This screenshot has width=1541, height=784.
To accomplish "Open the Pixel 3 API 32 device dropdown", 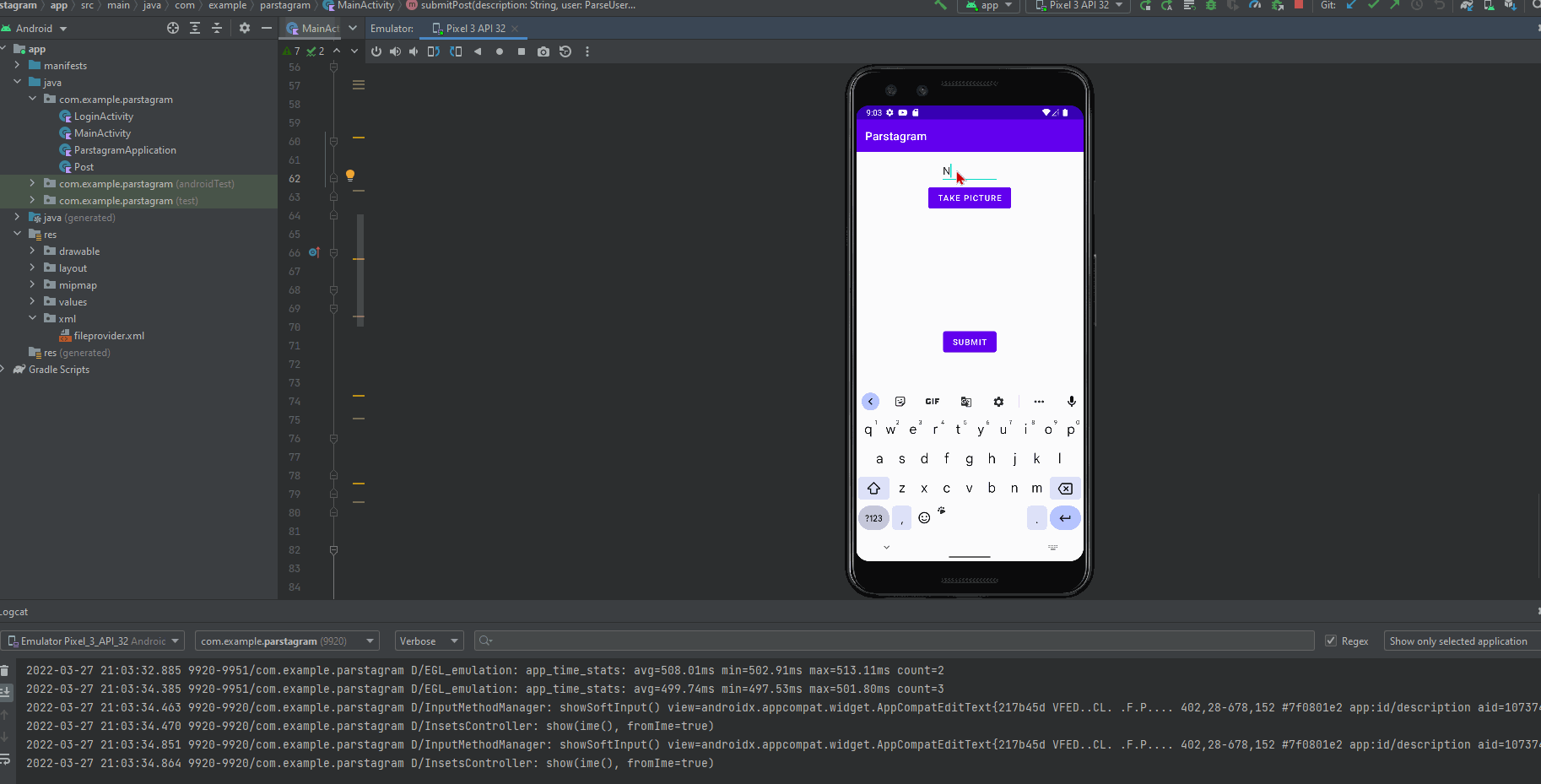I will click(x=1079, y=5).
